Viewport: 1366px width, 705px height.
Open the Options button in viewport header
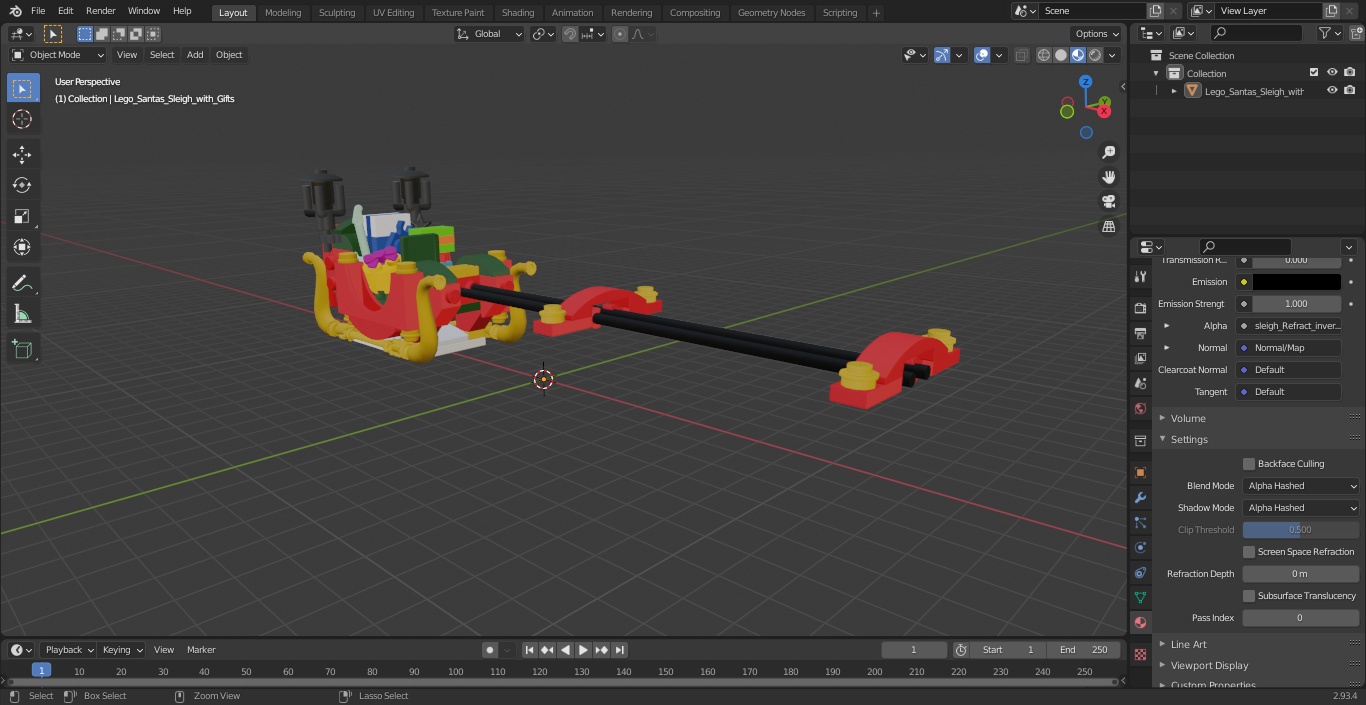point(1097,34)
